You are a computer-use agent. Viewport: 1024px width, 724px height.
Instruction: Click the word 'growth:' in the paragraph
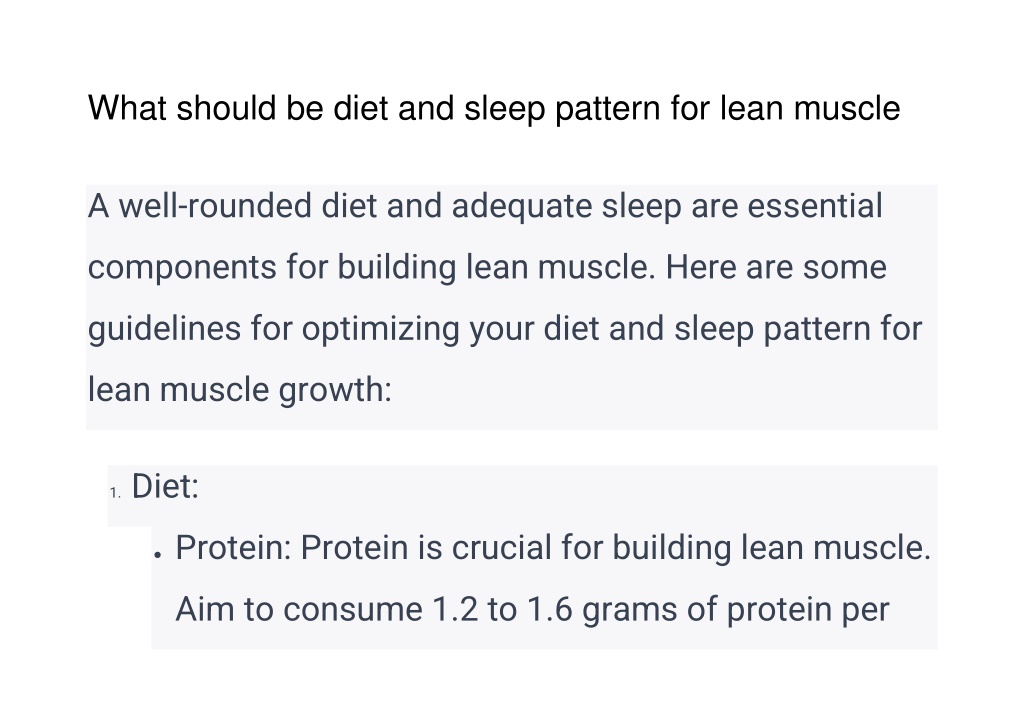pos(335,390)
